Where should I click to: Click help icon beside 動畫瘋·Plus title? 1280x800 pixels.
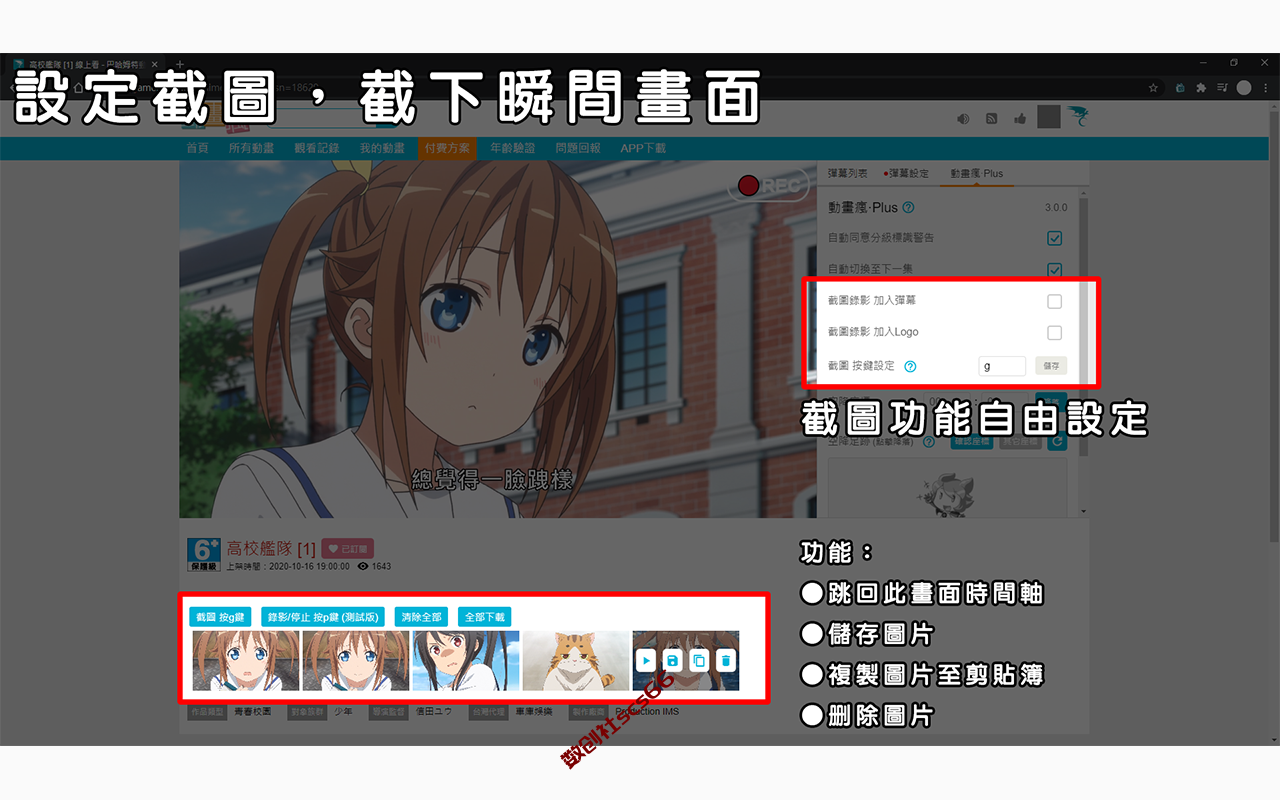pyautogui.click(x=908, y=208)
